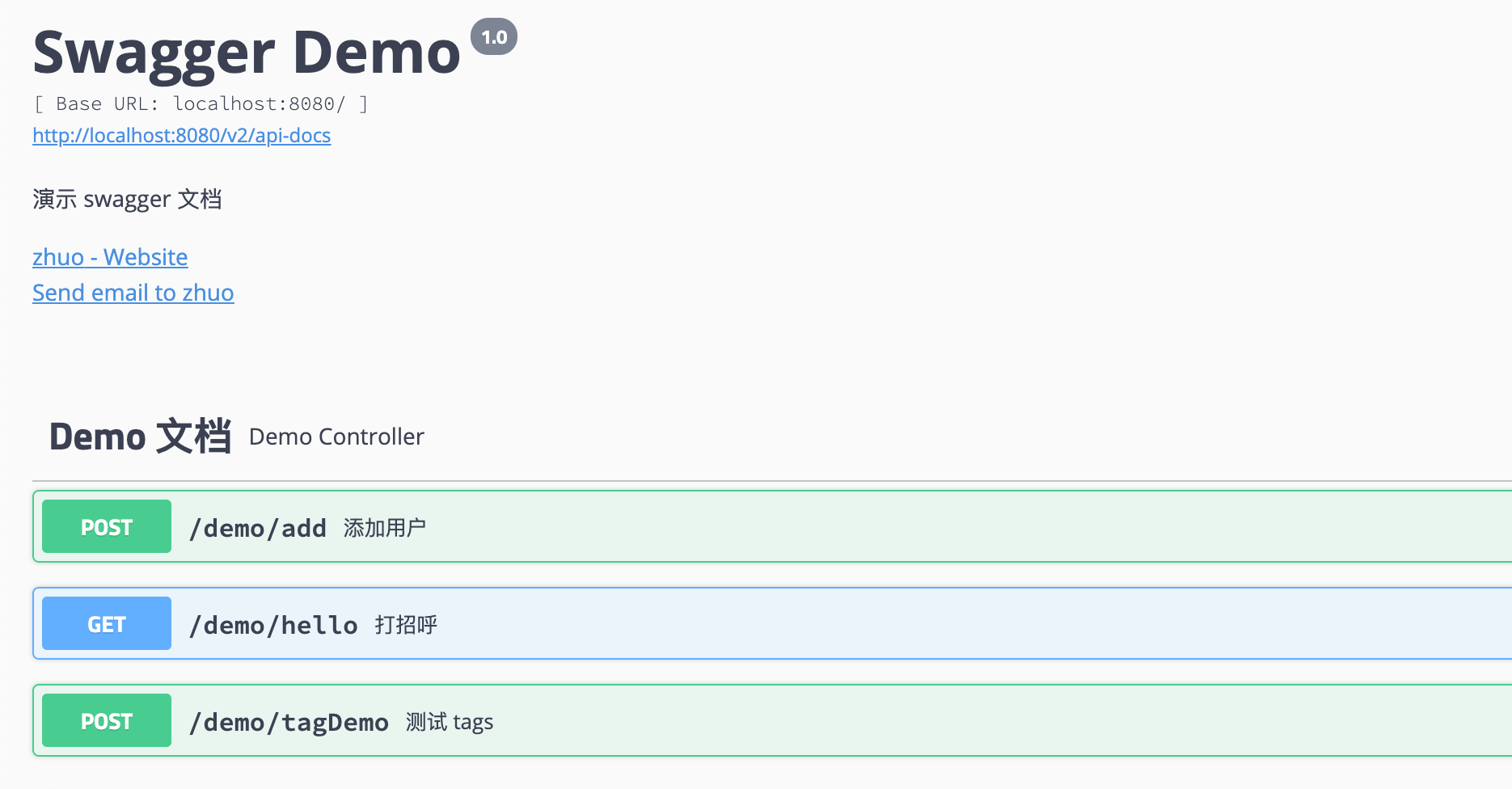The height and width of the screenshot is (789, 1512).
Task: Click the 打招呼 operation summary
Action: 406,625
